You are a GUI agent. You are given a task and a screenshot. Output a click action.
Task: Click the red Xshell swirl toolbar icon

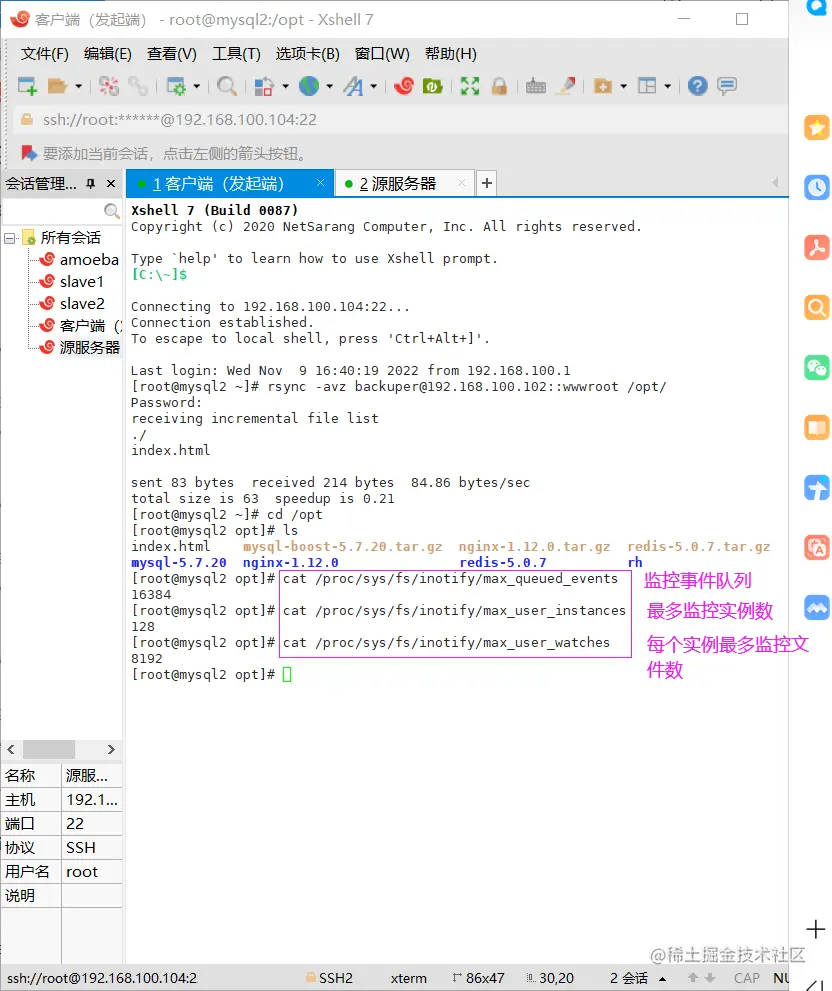[403, 86]
